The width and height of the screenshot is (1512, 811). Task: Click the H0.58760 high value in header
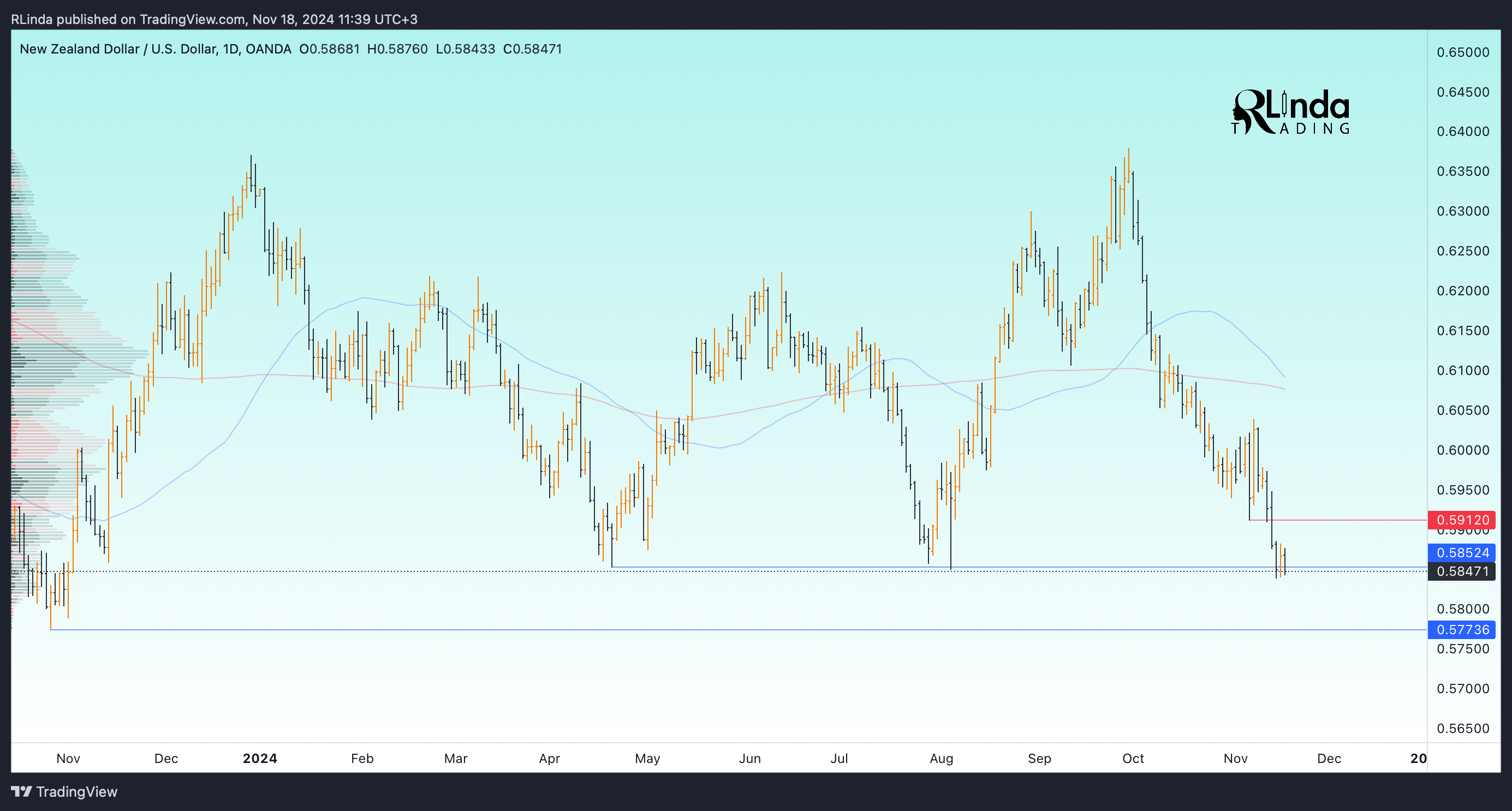tap(397, 49)
